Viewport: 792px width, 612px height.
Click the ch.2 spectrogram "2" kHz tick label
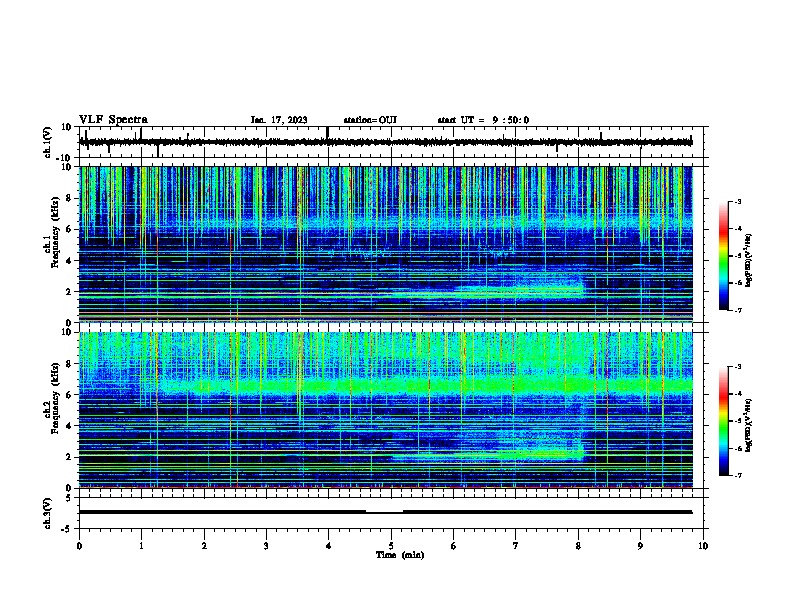tap(69, 457)
